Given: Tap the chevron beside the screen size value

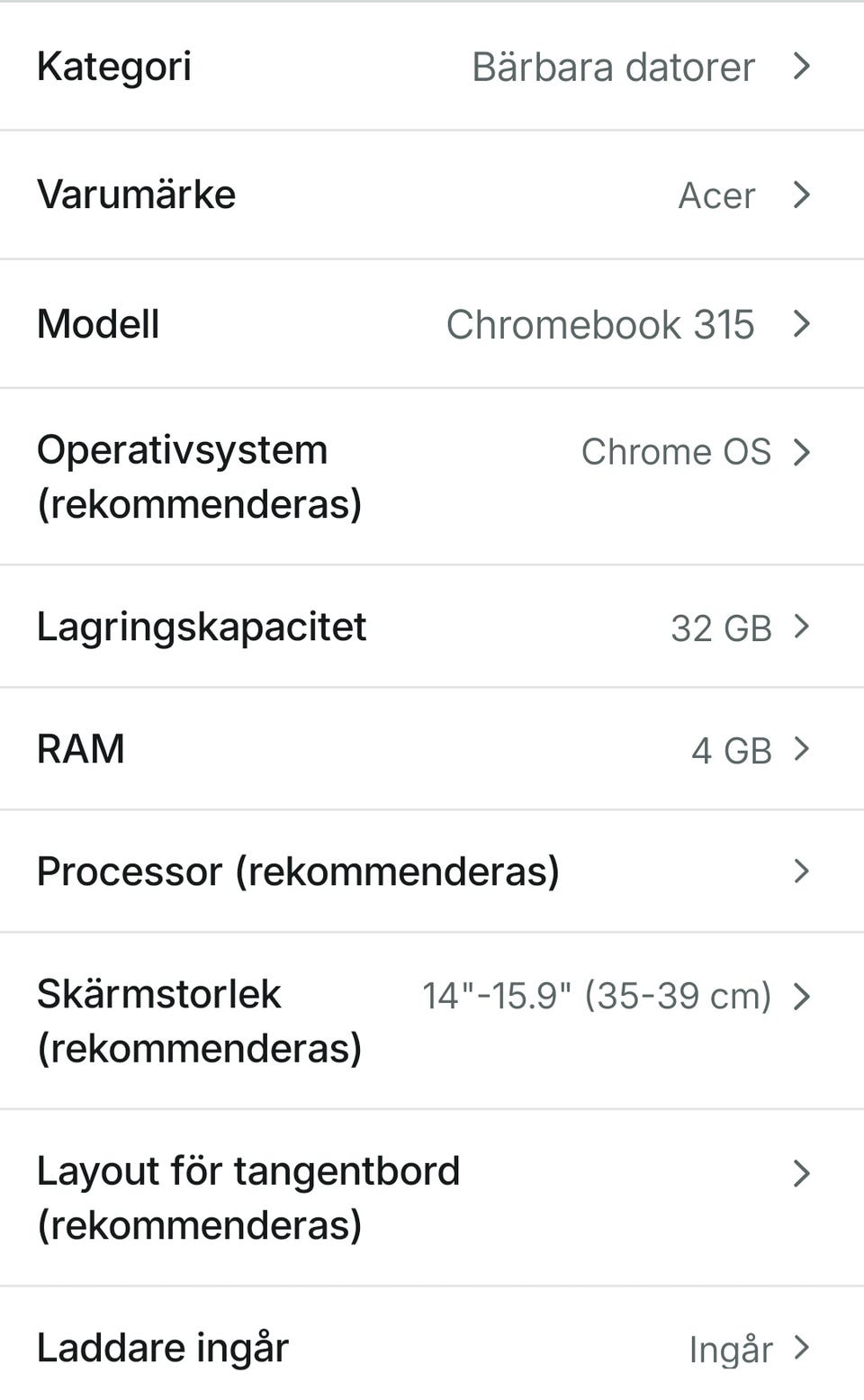Looking at the screenshot, I should (801, 996).
